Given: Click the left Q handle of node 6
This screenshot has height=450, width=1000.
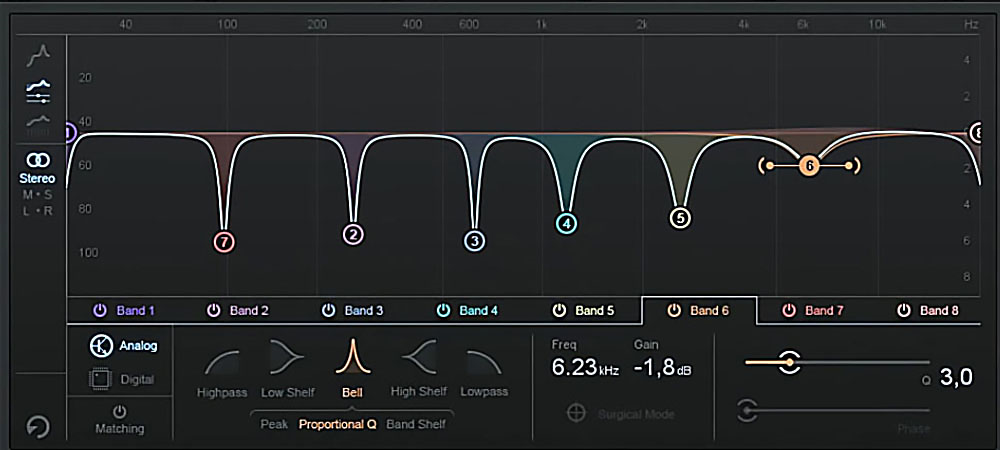Looking at the screenshot, I should tap(769, 166).
